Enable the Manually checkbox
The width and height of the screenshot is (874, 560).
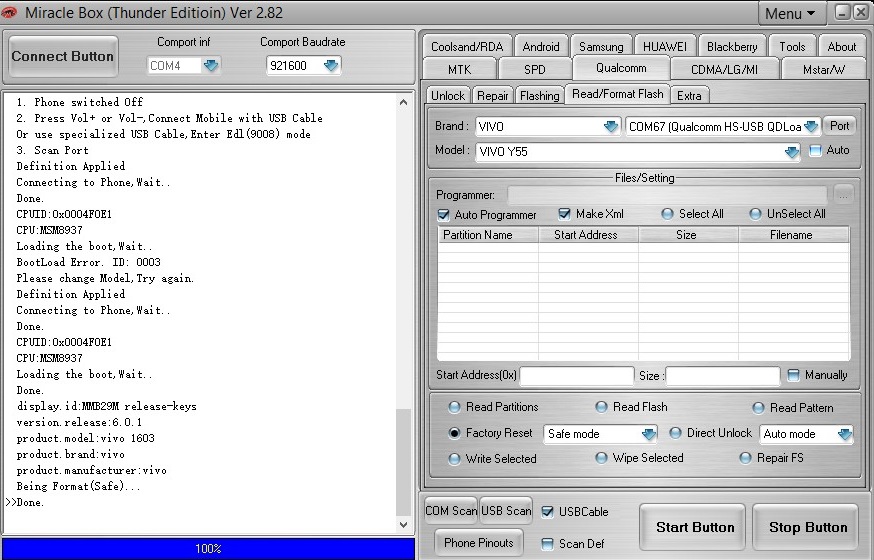pyautogui.click(x=793, y=375)
